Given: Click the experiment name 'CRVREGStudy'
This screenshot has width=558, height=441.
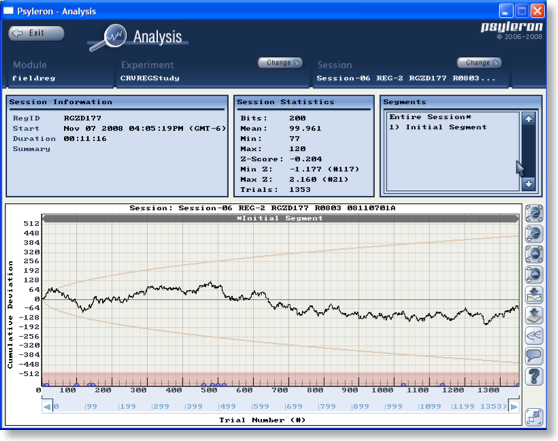Looking at the screenshot, I should tap(150, 78).
